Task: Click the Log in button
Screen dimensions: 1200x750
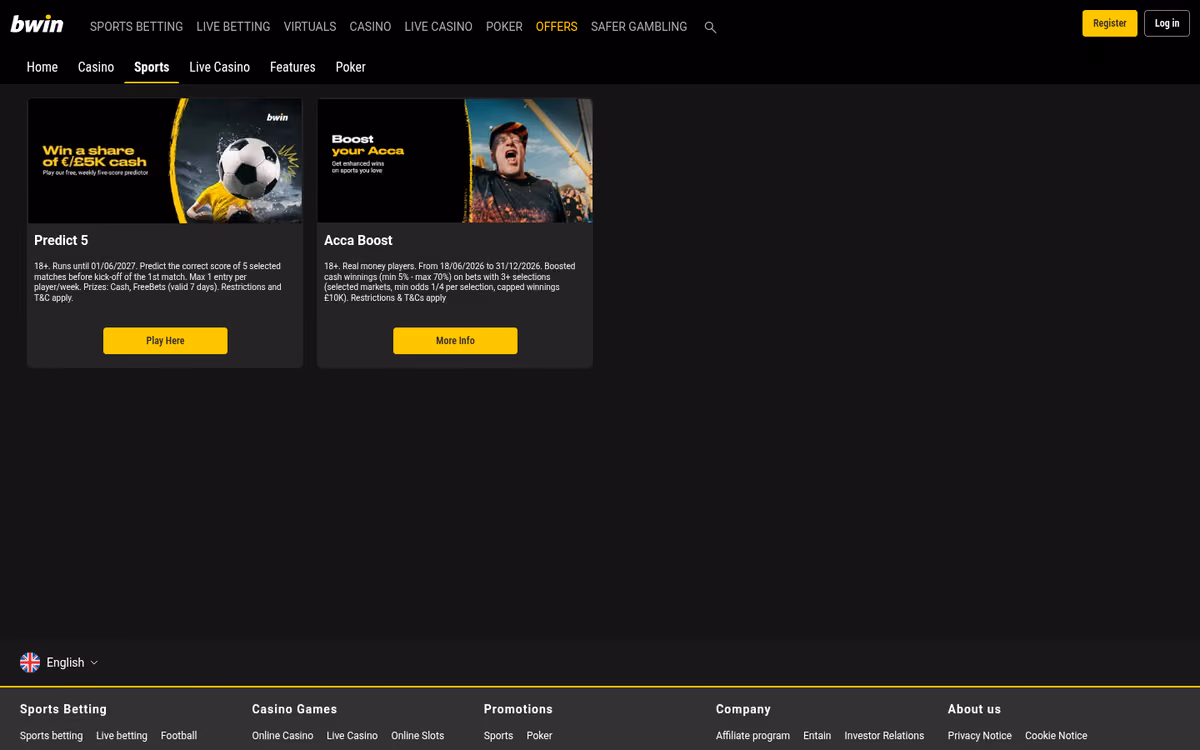Action: (1167, 23)
